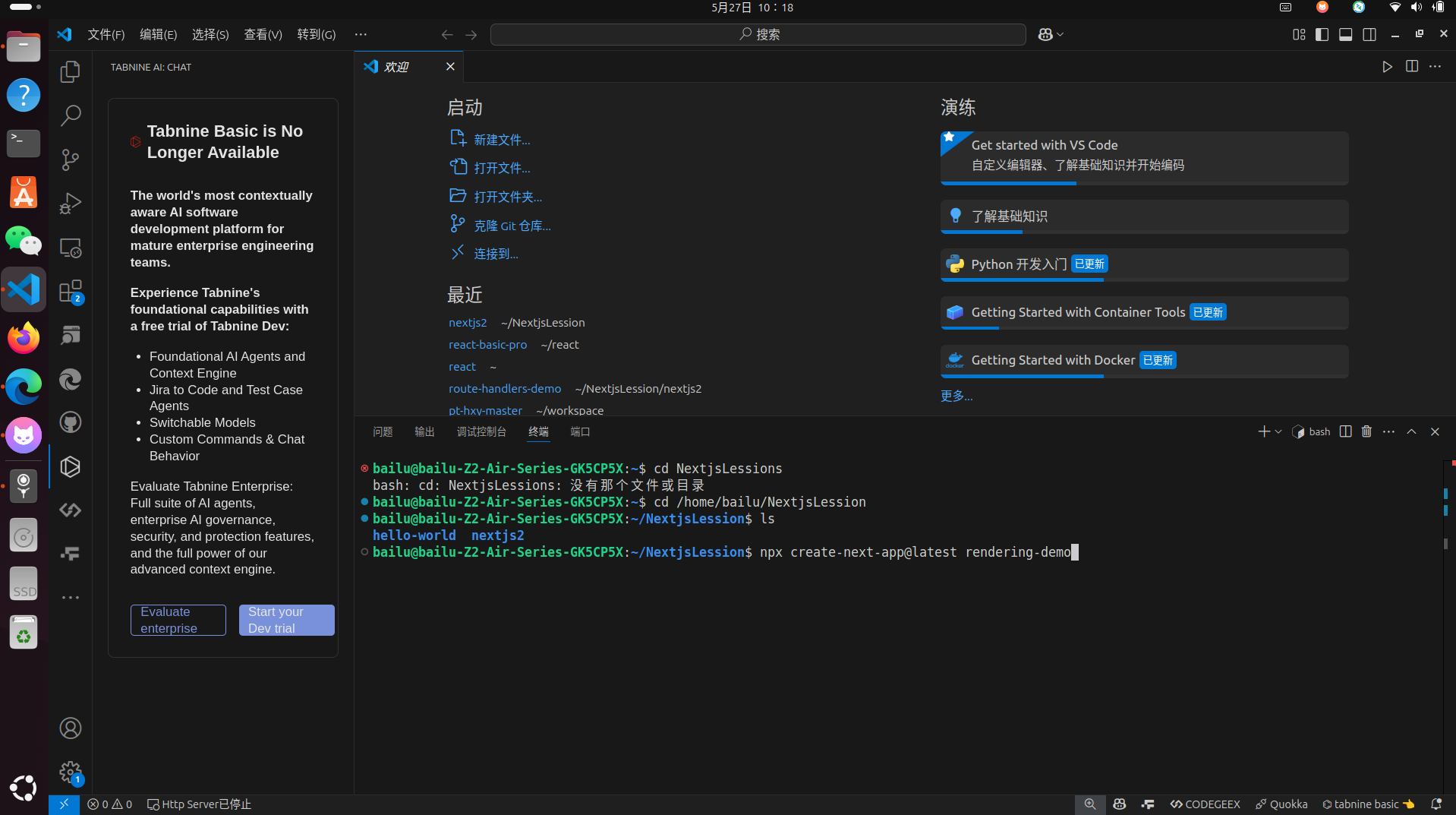Screen dimensions: 1456x815
Task: Toggle the secondary side bar visibility
Action: click(x=1369, y=35)
